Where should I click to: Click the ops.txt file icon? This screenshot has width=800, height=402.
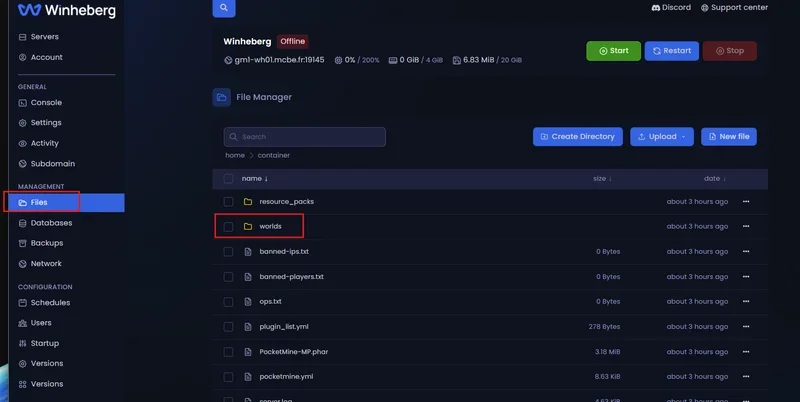248,302
